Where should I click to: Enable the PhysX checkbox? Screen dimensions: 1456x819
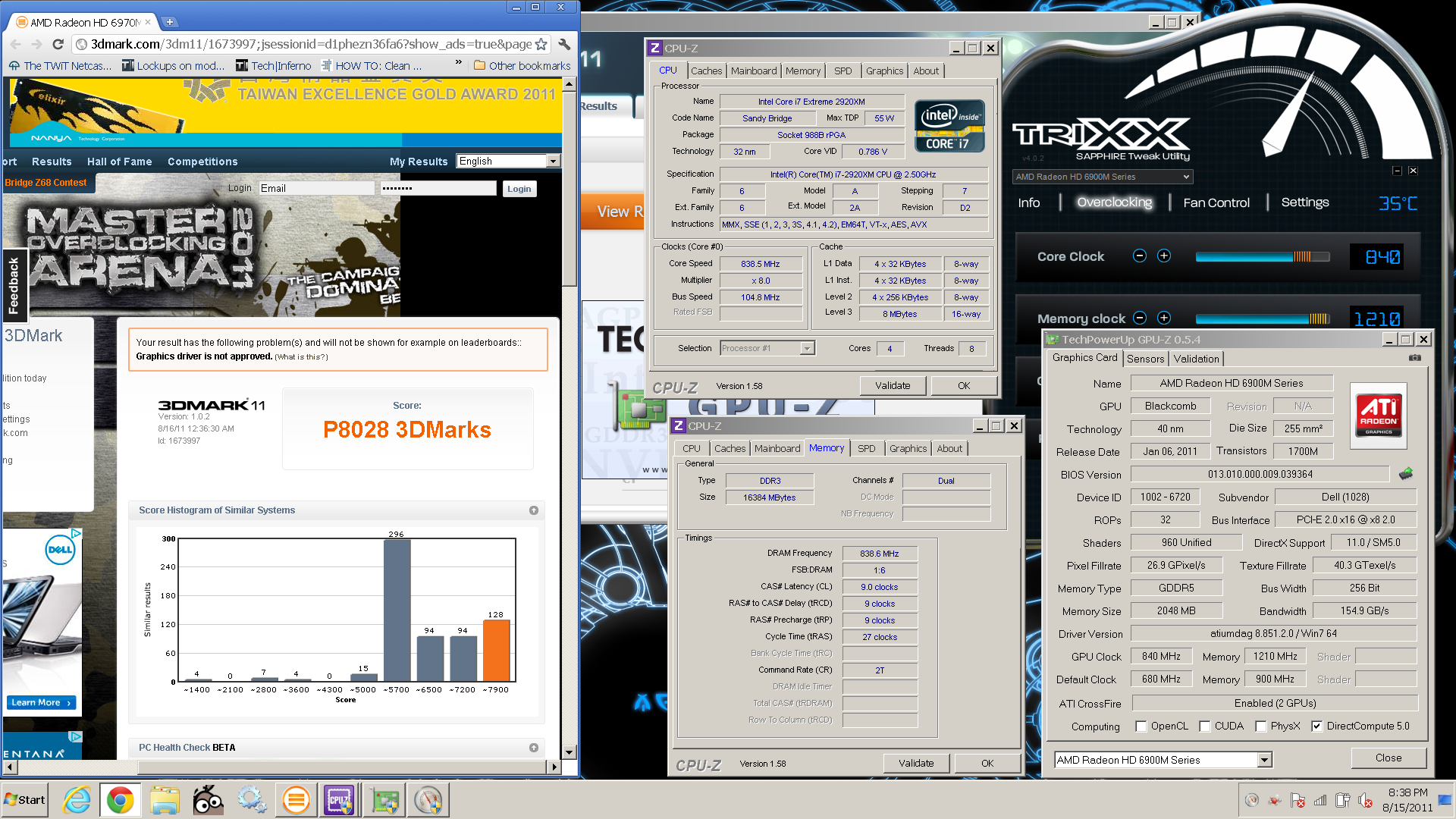click(1260, 726)
